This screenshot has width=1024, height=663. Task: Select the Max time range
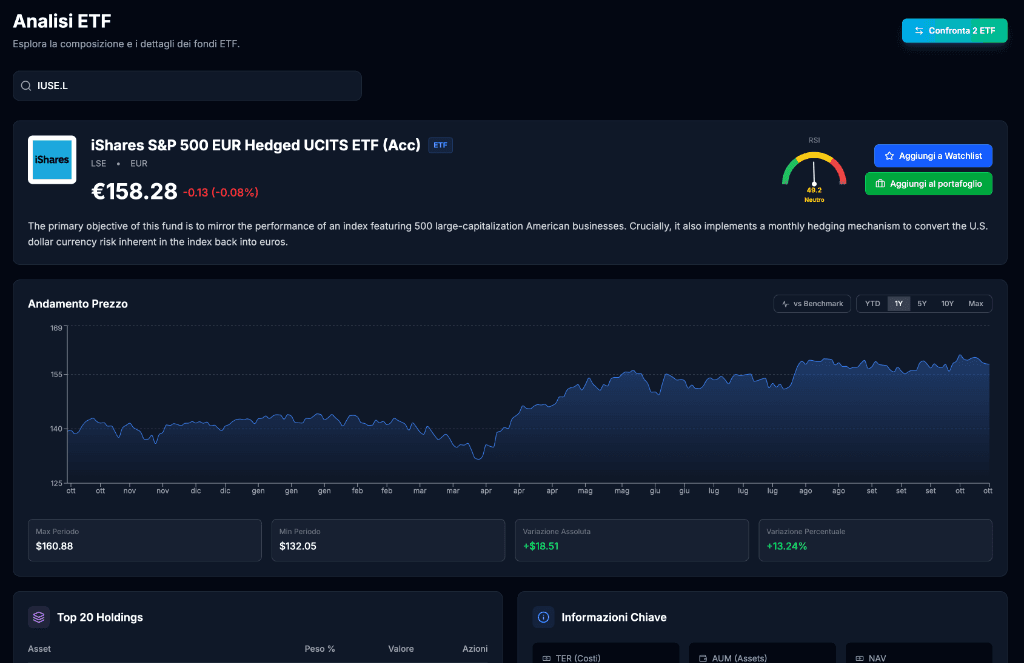point(976,304)
